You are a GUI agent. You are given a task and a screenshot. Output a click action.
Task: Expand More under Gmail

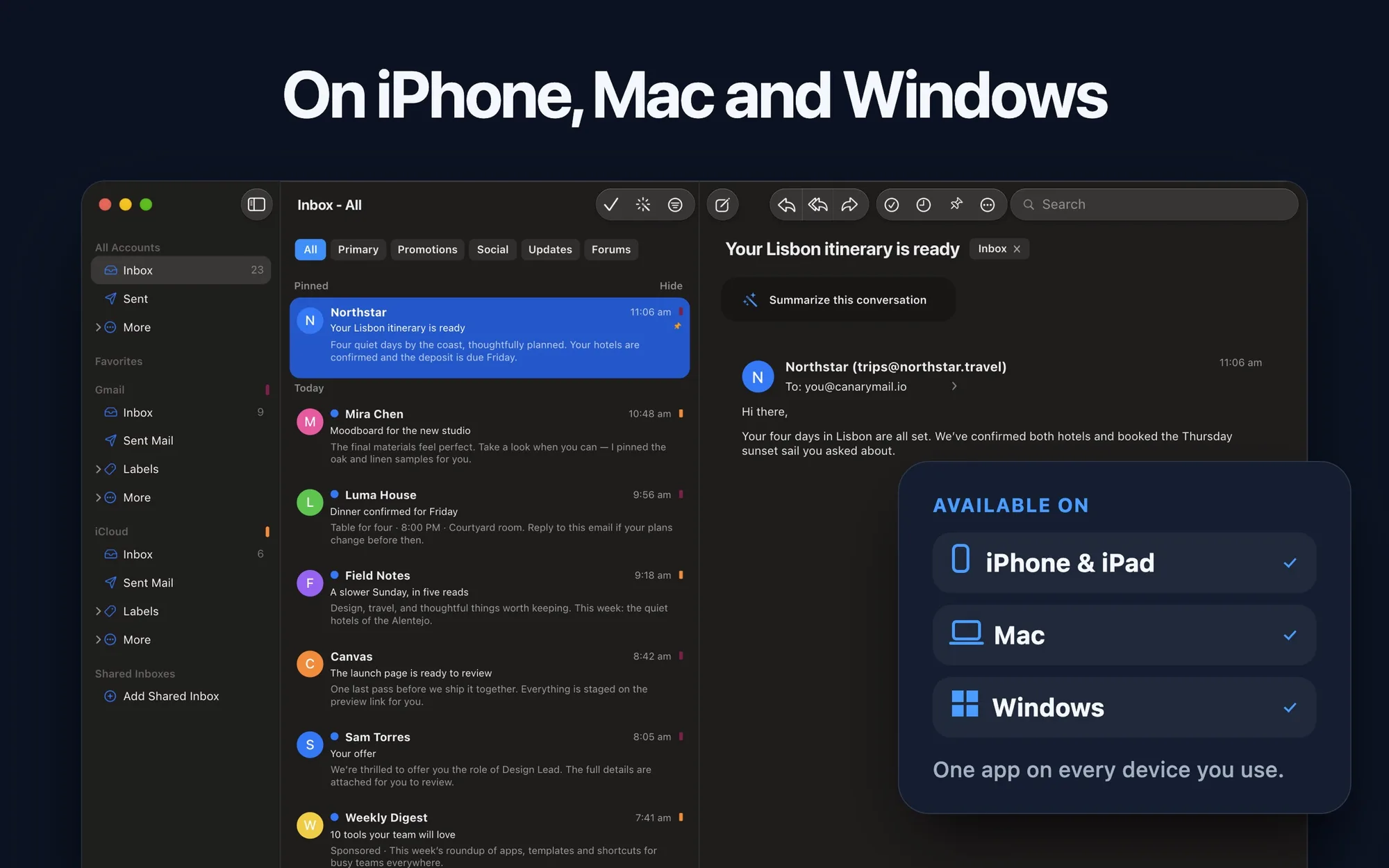[99, 497]
